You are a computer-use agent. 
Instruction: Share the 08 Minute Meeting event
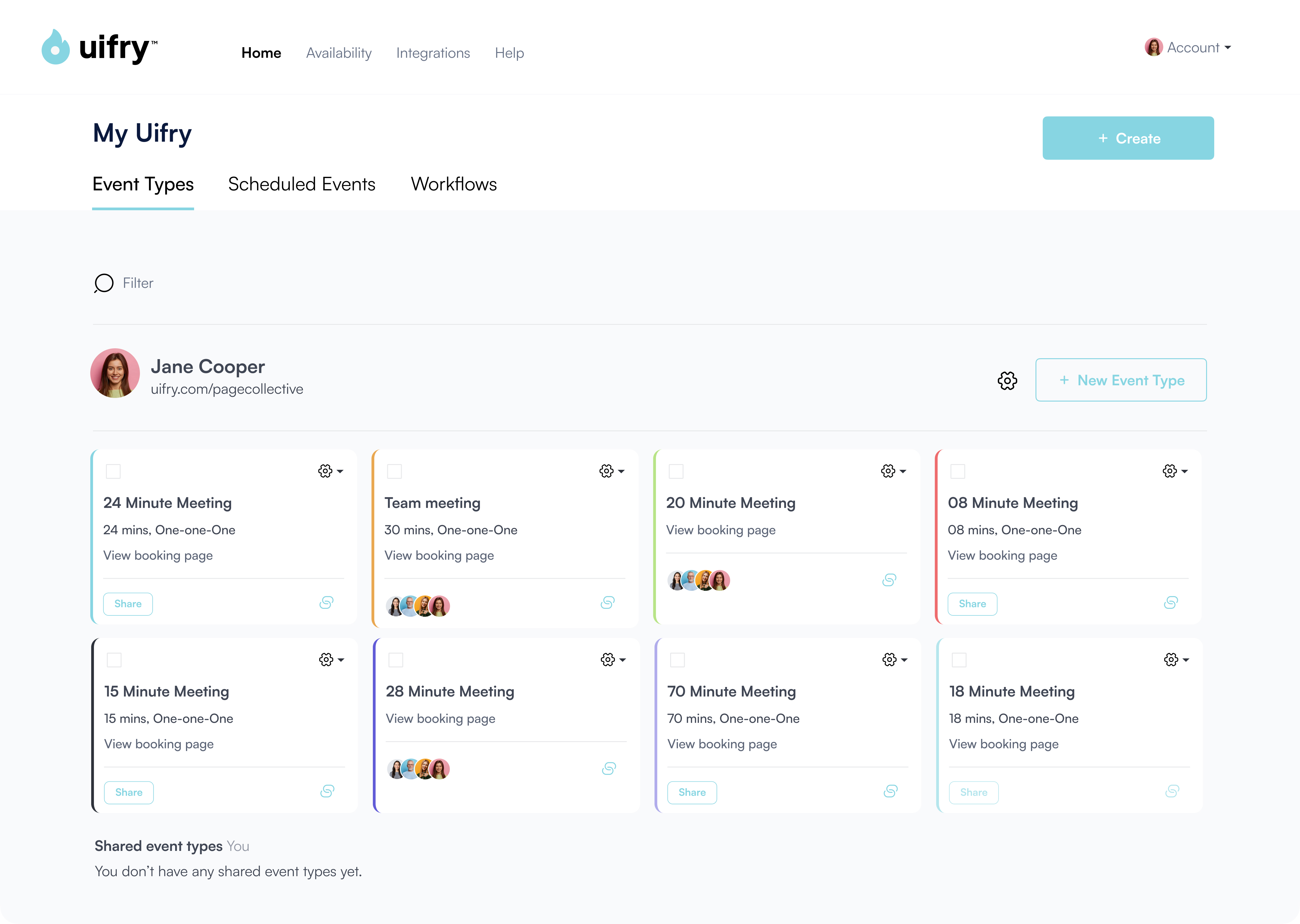click(x=972, y=604)
